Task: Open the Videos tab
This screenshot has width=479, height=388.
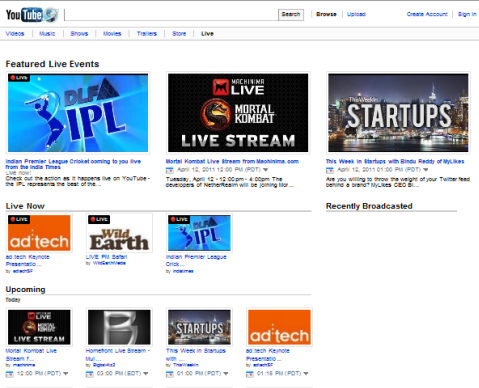Action: coord(15,34)
